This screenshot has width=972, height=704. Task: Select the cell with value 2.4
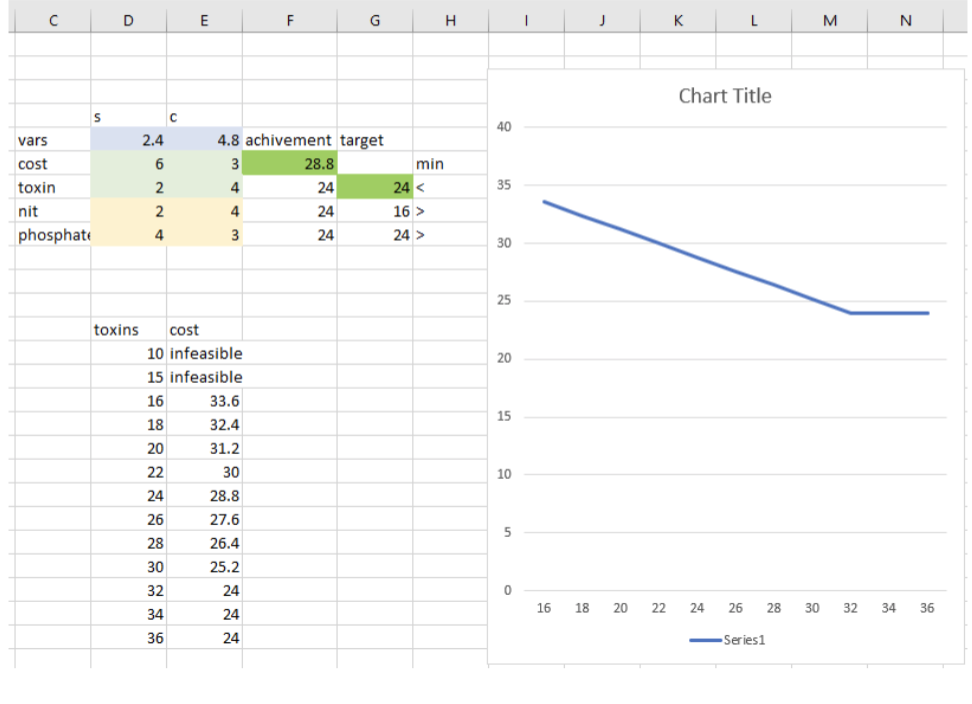[x=128, y=140]
